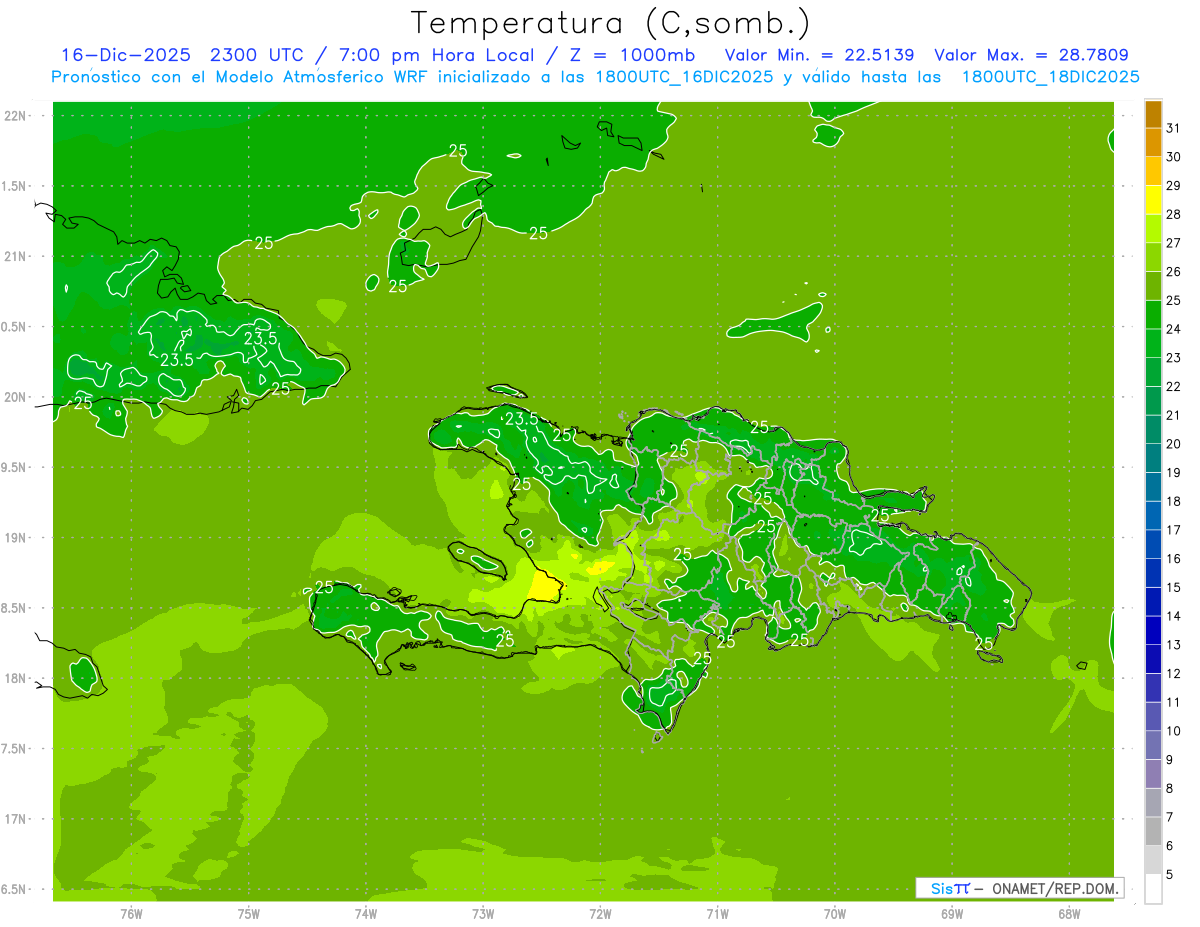This screenshot has height=927, width=1200.
Task: Click the 68W longitude label
Action: click(1069, 914)
